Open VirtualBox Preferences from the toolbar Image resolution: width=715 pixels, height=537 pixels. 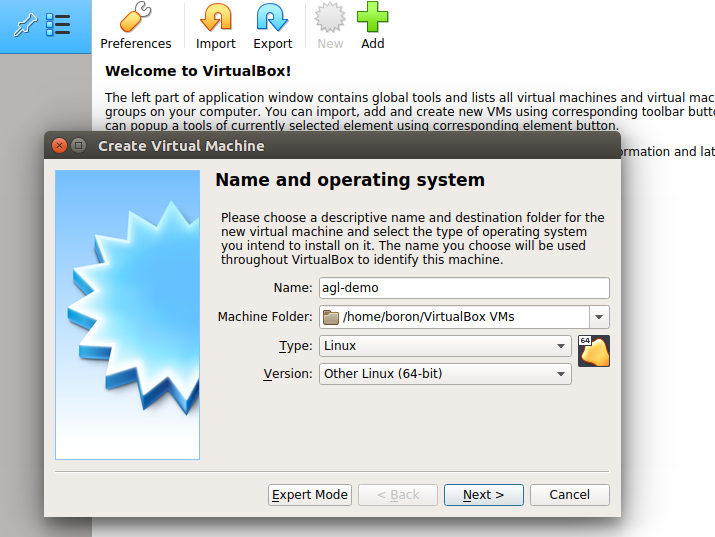[136, 26]
